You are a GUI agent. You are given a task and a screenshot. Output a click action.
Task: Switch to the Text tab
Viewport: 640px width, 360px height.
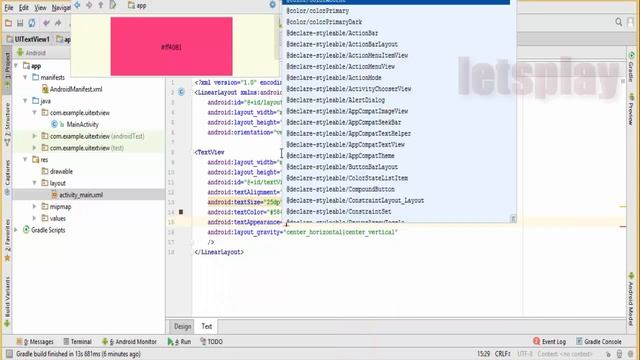point(207,326)
